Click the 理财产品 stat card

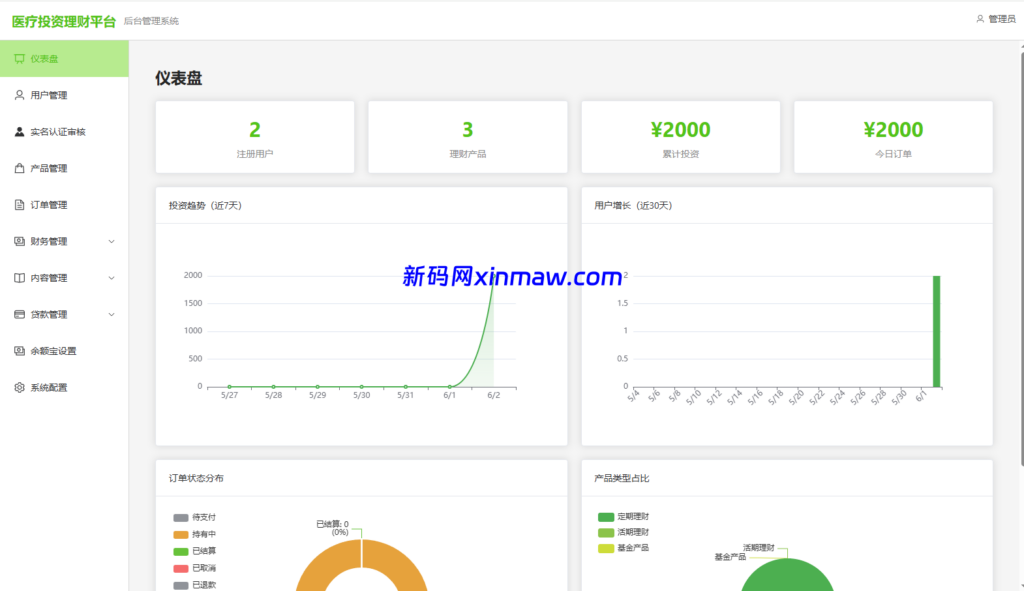coord(468,137)
